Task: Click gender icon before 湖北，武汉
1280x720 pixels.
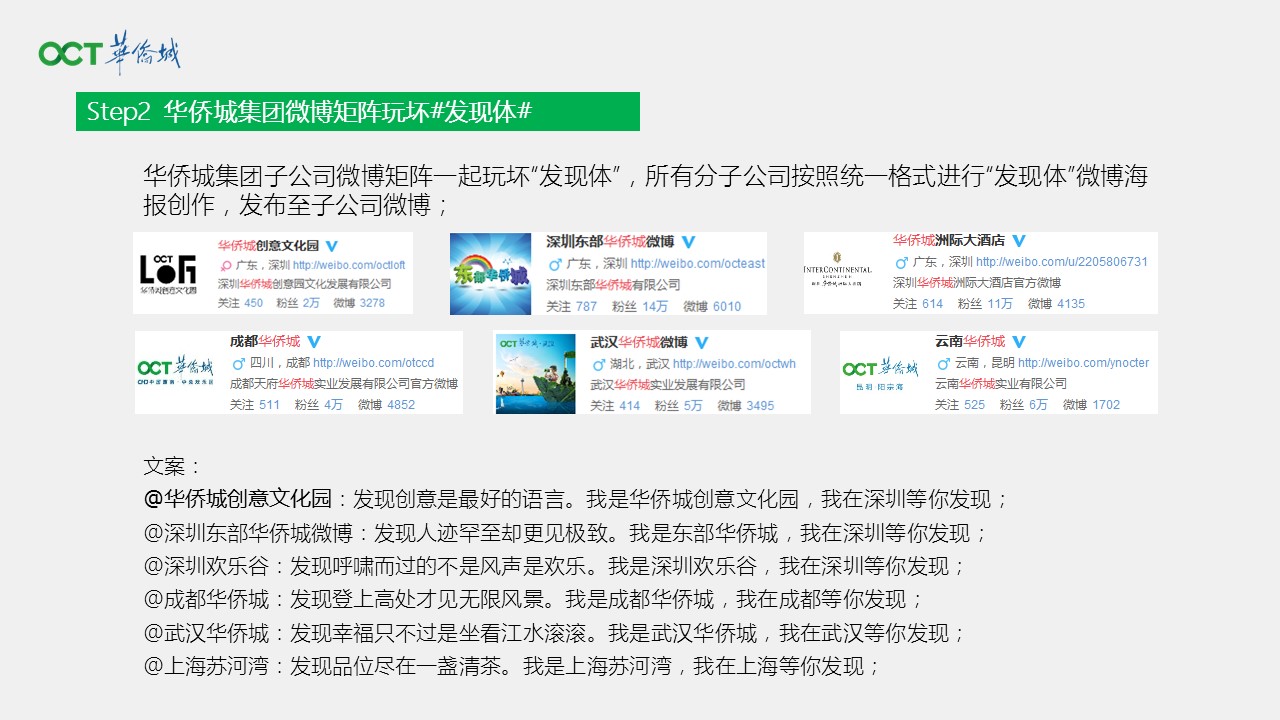Action: pyautogui.click(x=597, y=364)
